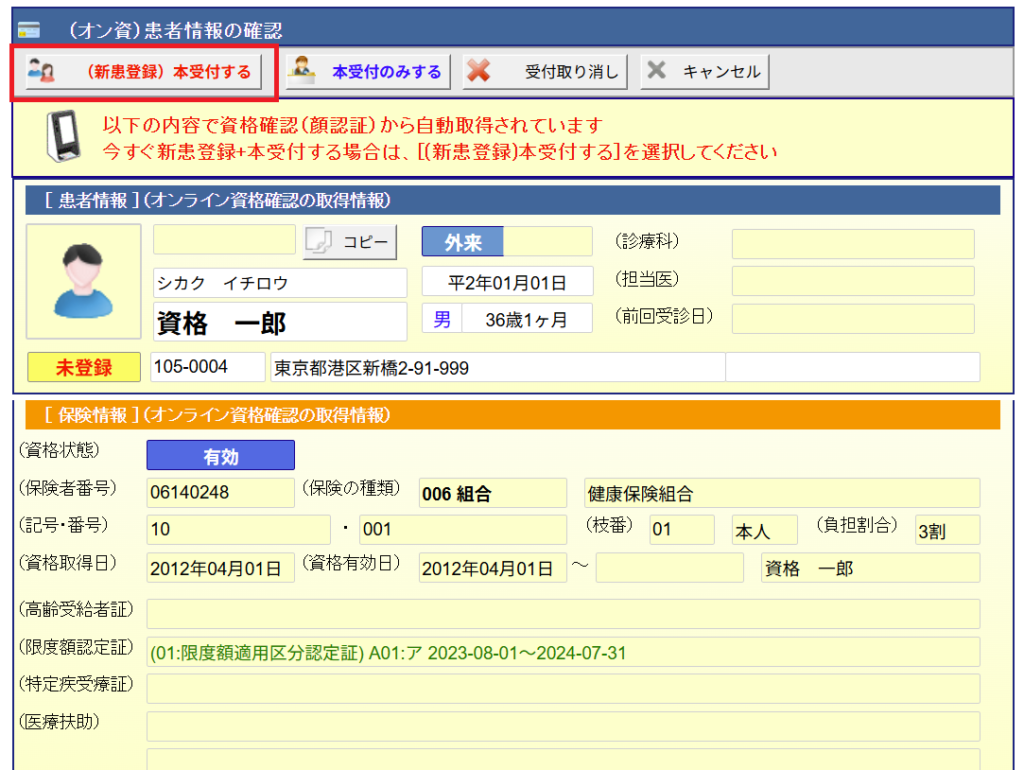Select the 外来 status label

pyautogui.click(x=462, y=243)
